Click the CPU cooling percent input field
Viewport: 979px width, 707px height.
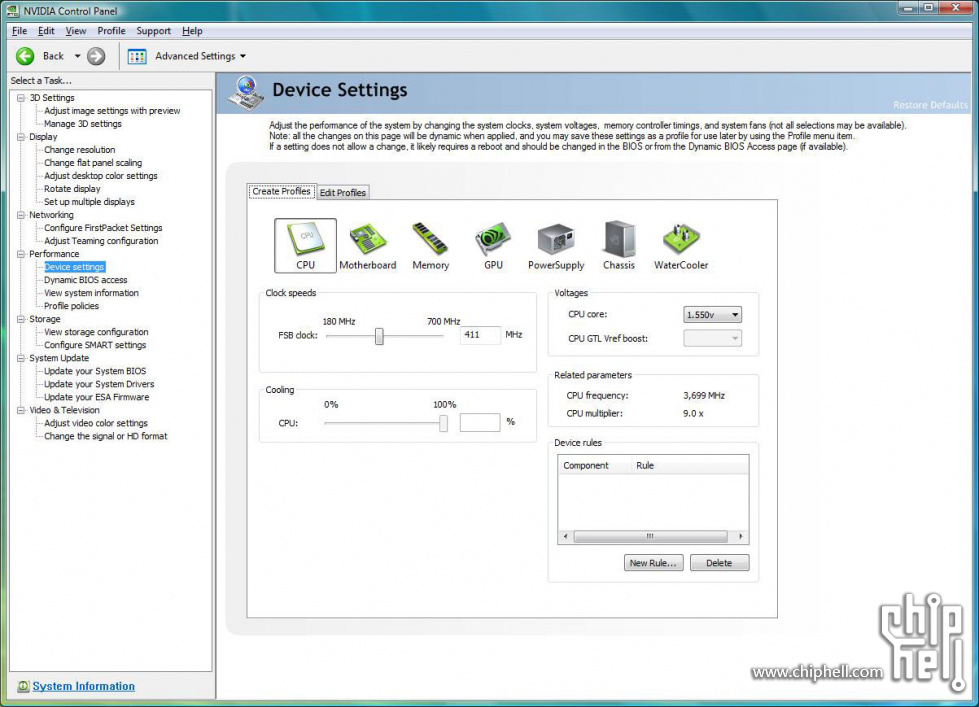[x=480, y=423]
